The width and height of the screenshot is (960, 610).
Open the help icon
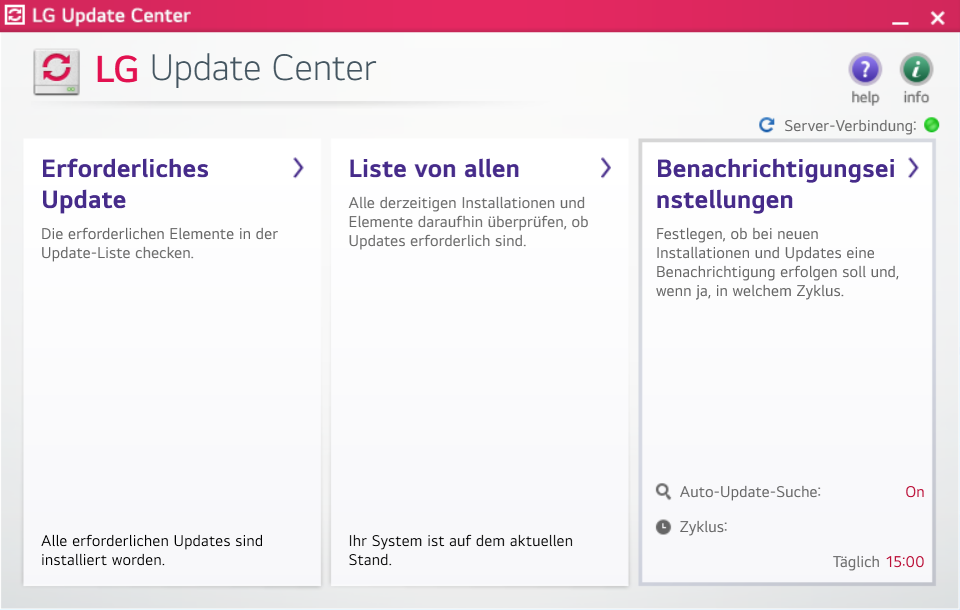865,70
